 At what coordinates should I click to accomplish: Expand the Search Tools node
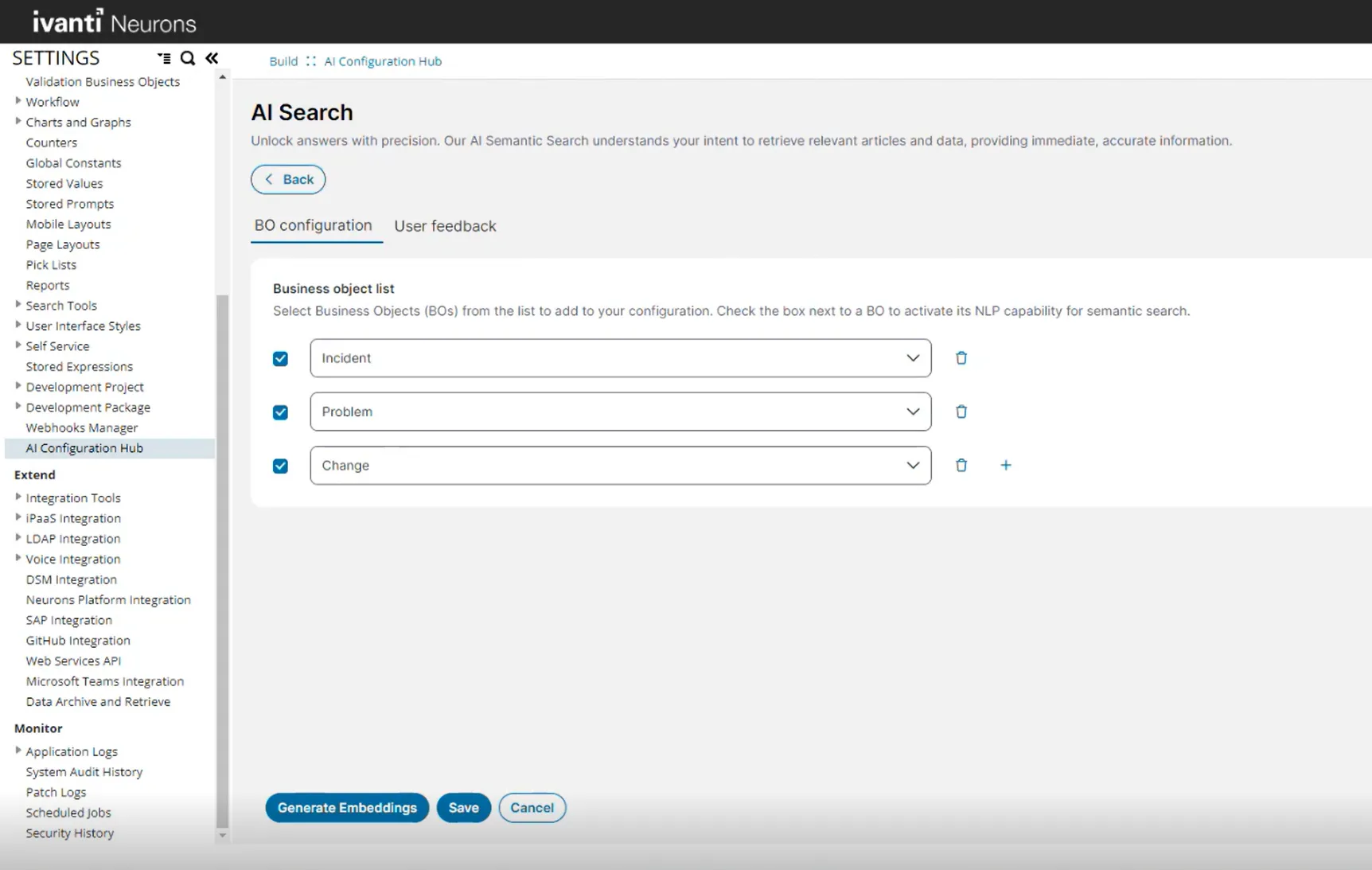pos(18,305)
